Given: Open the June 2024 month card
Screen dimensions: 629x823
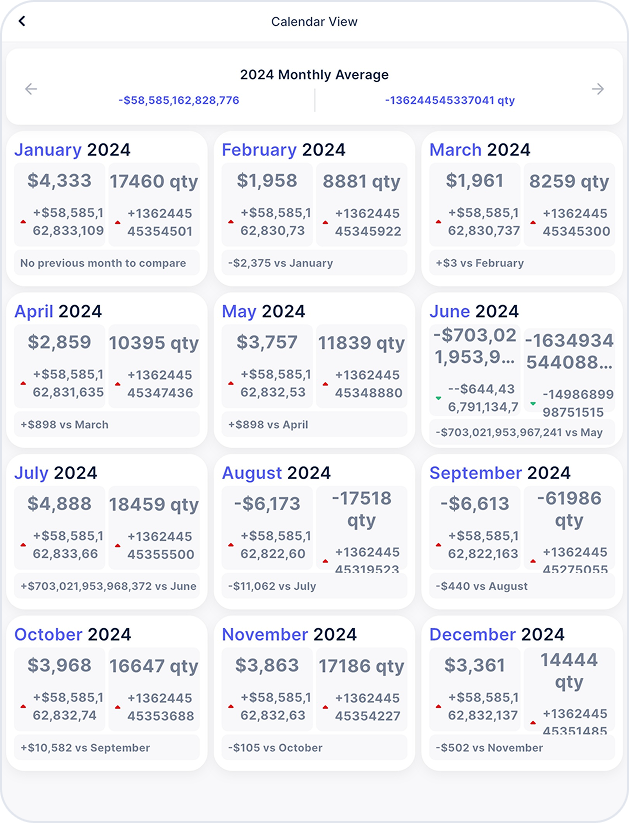Looking at the screenshot, I should coord(522,370).
